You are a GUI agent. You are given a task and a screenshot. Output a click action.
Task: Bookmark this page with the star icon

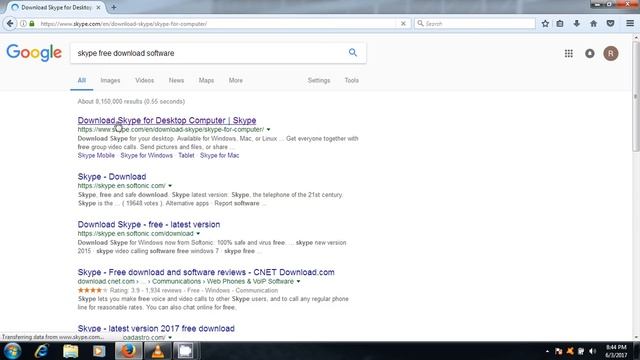(x=545, y=24)
